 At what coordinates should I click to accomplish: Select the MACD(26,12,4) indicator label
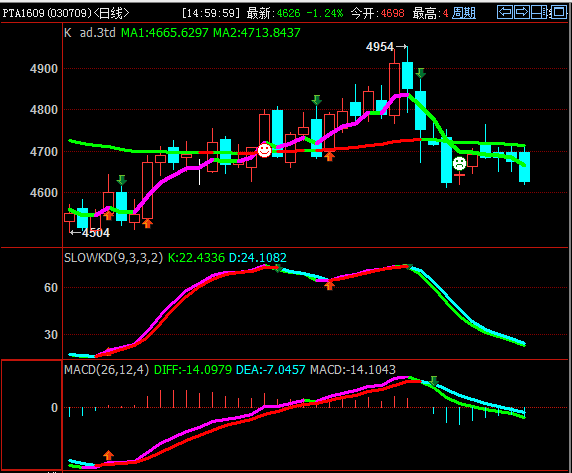click(x=107, y=370)
